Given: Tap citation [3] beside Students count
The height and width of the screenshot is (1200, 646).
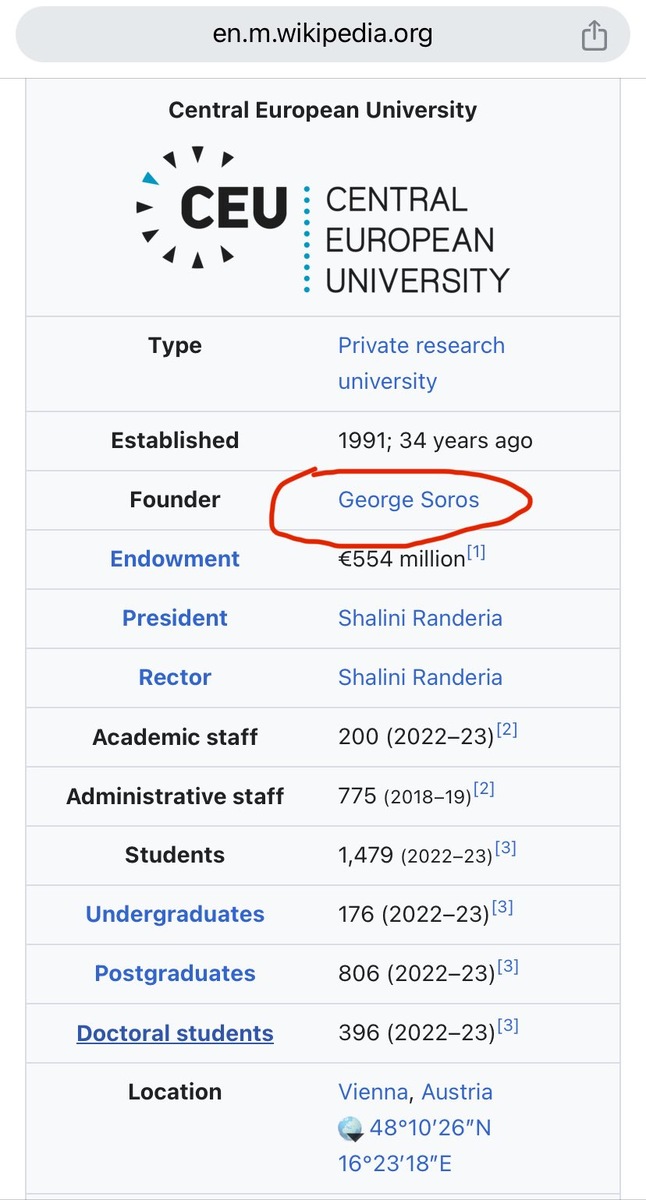Looking at the screenshot, I should [x=505, y=848].
